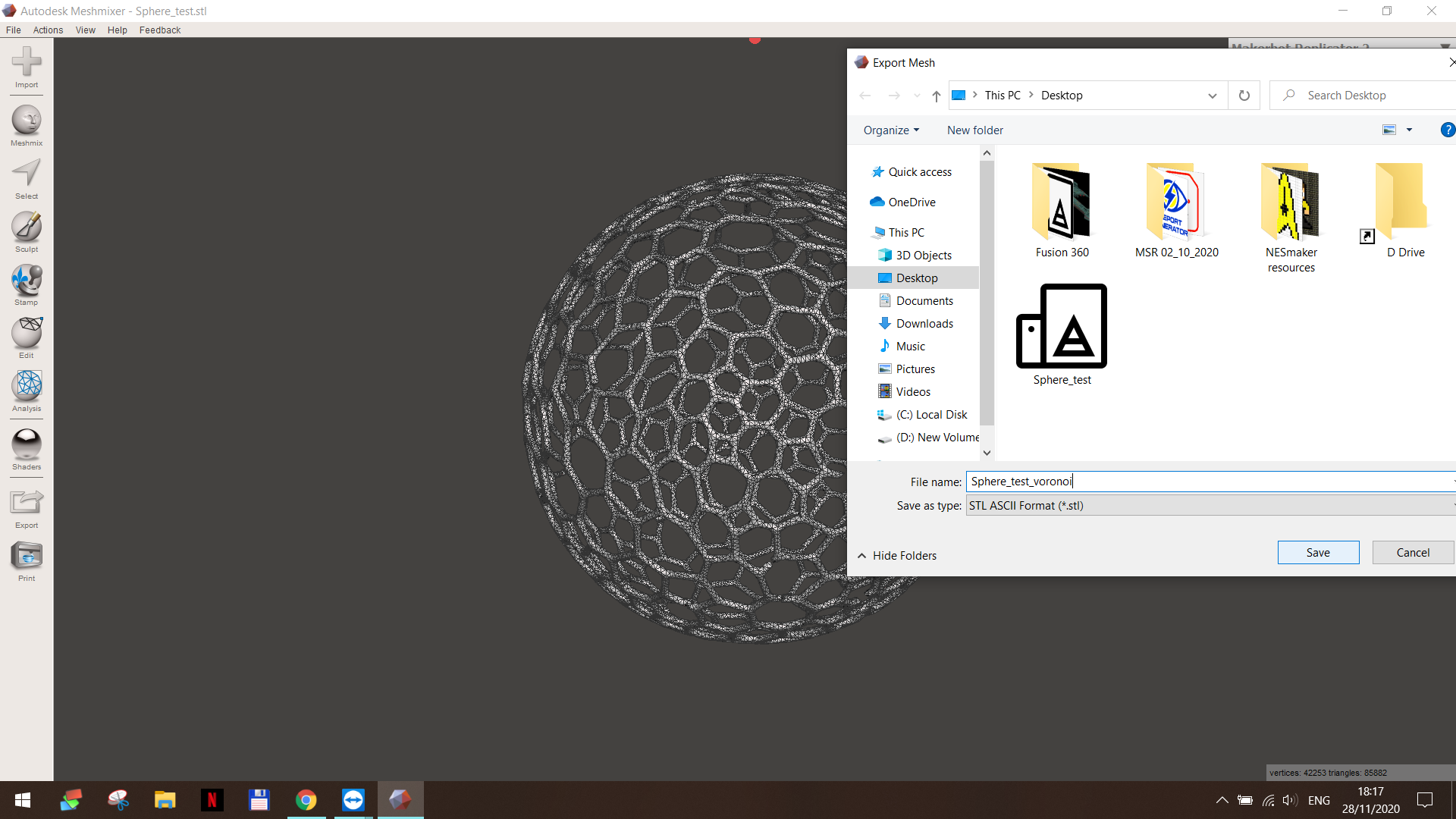This screenshot has width=1456, height=819.
Task: Open the Analysis tool
Action: pyautogui.click(x=27, y=387)
